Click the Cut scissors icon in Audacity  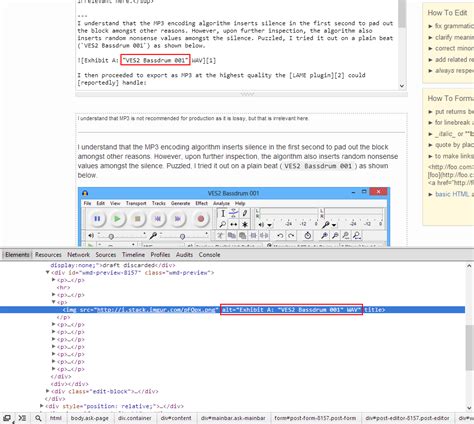pos(220,236)
